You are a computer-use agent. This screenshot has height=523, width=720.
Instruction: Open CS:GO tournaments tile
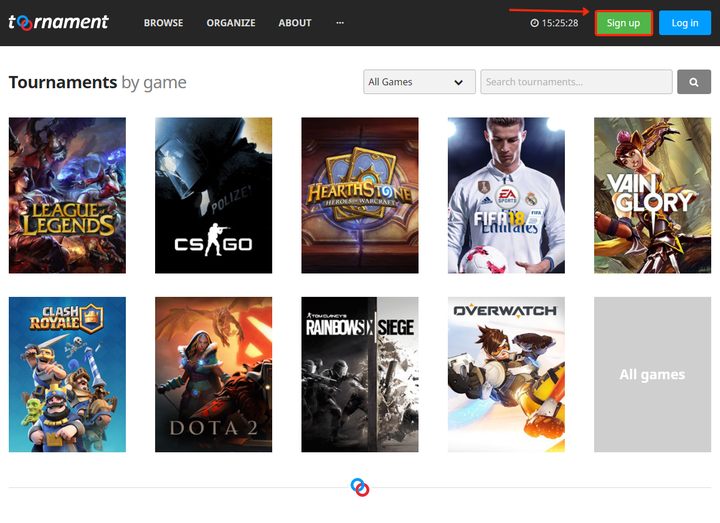[213, 195]
